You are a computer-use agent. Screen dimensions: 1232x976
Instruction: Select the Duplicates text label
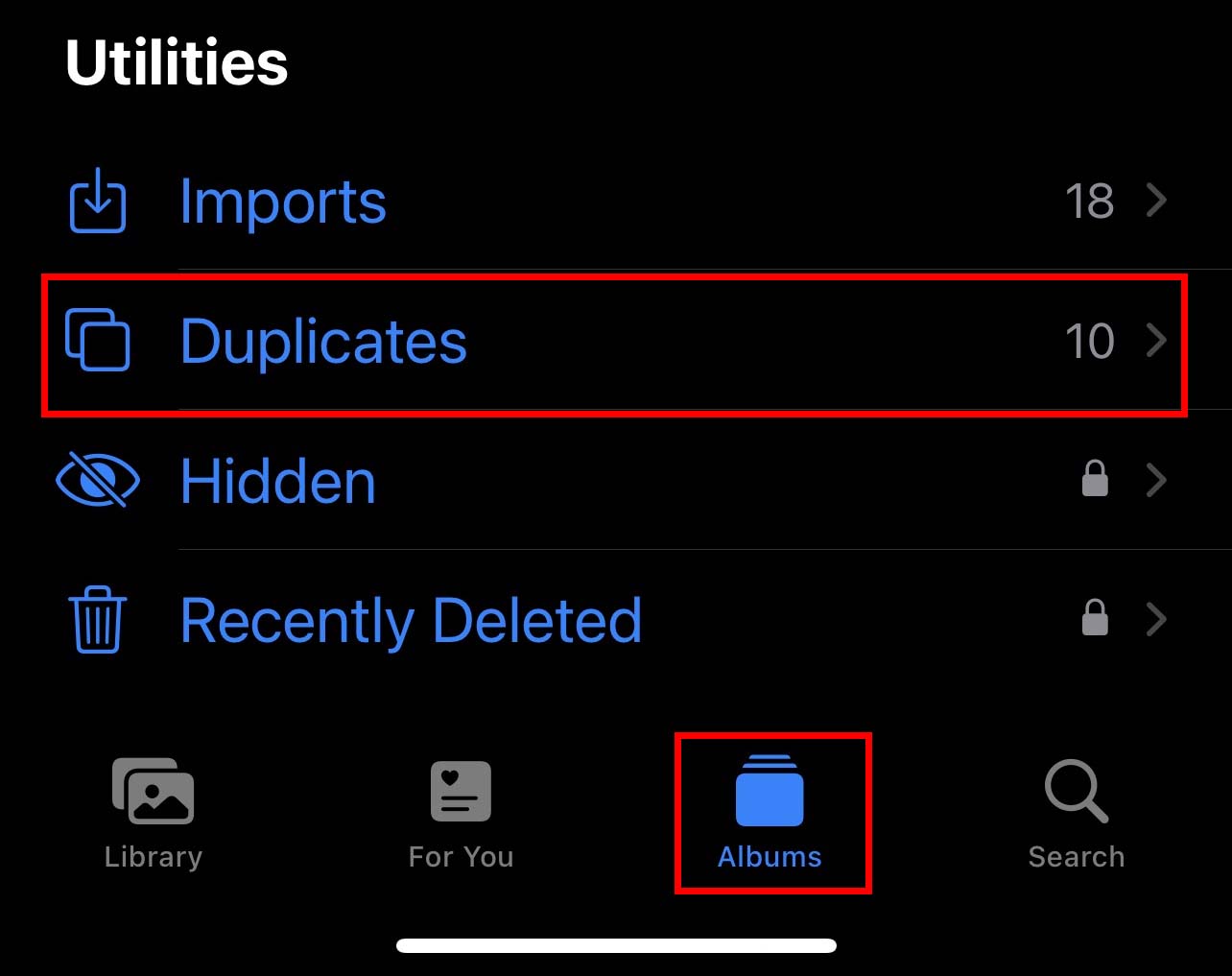click(323, 342)
